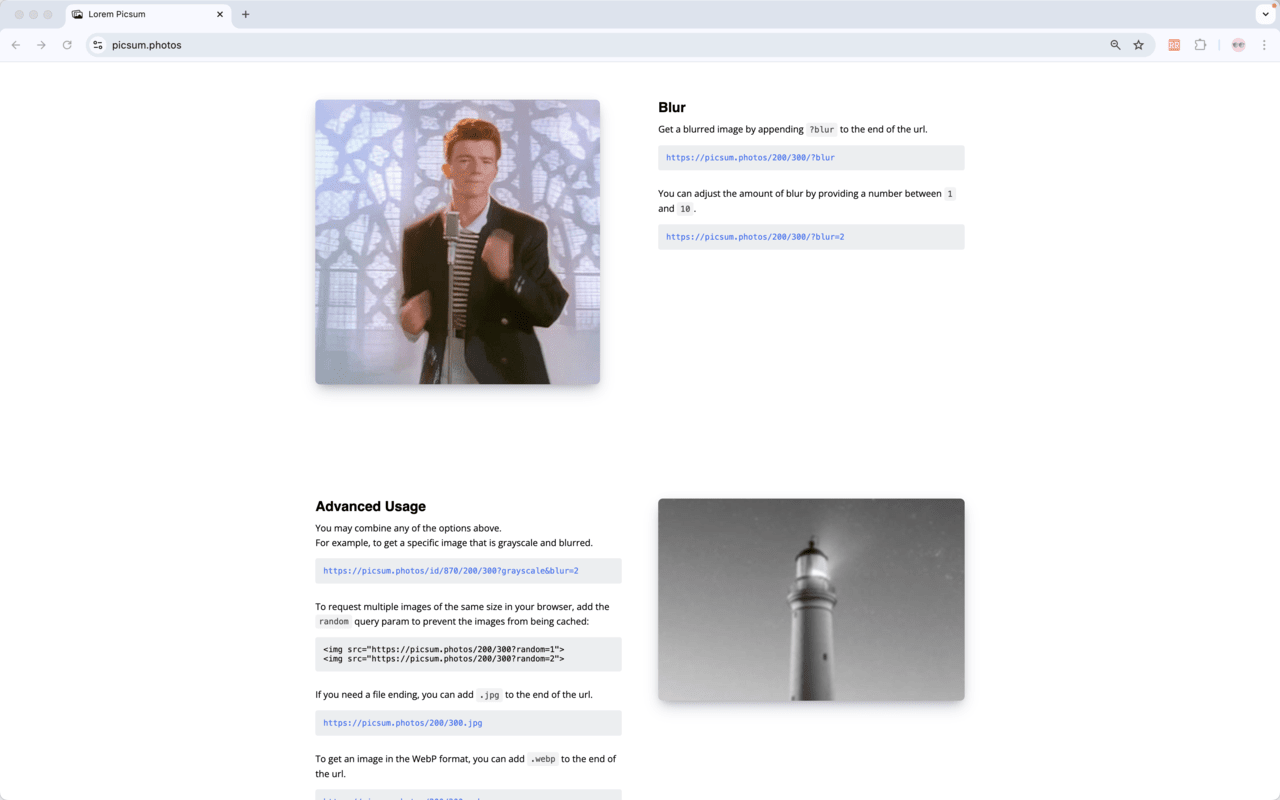Open the browser profile avatar
The width and height of the screenshot is (1280, 800).
point(1237,45)
